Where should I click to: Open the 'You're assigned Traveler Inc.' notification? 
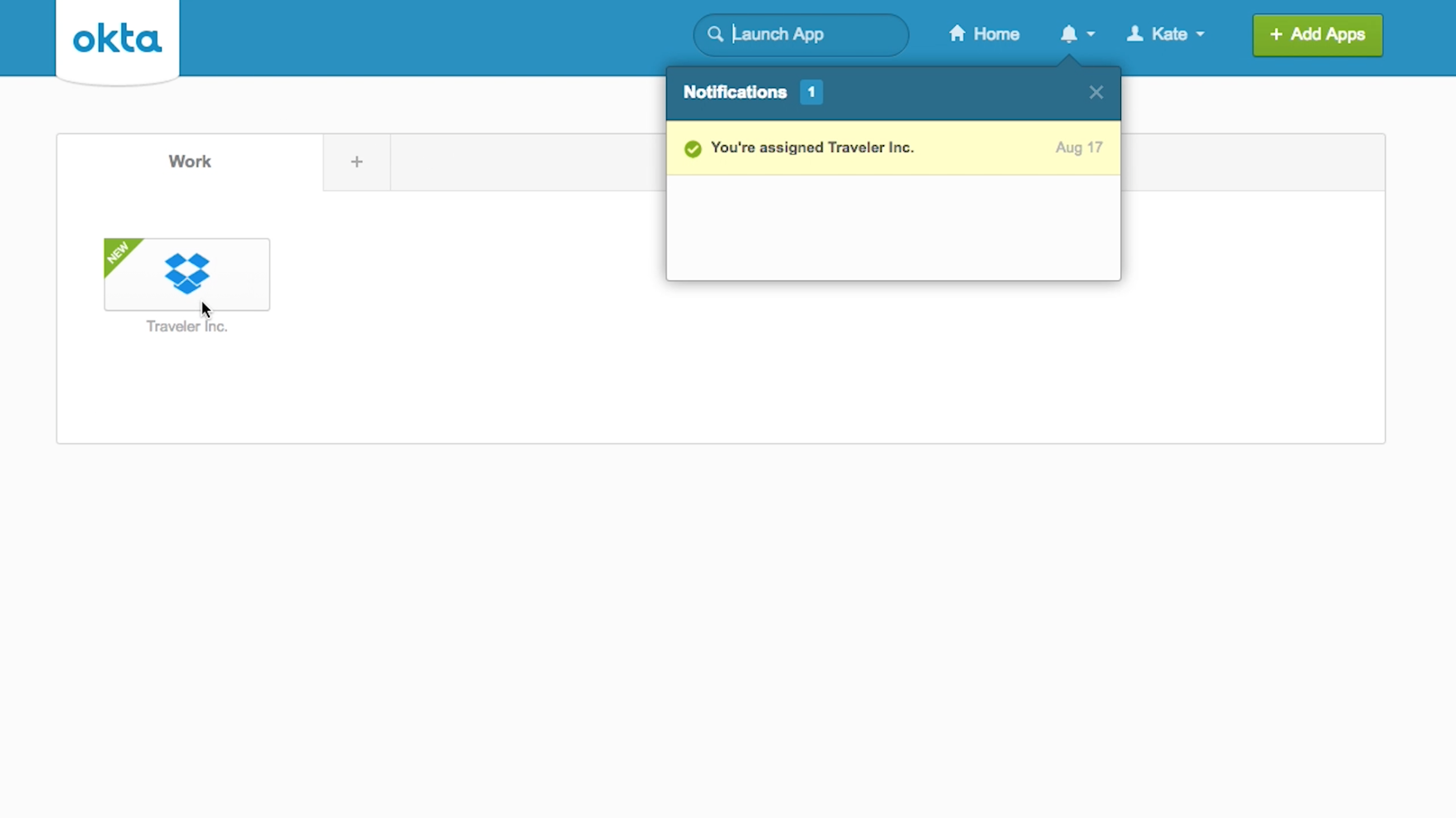[x=812, y=148]
